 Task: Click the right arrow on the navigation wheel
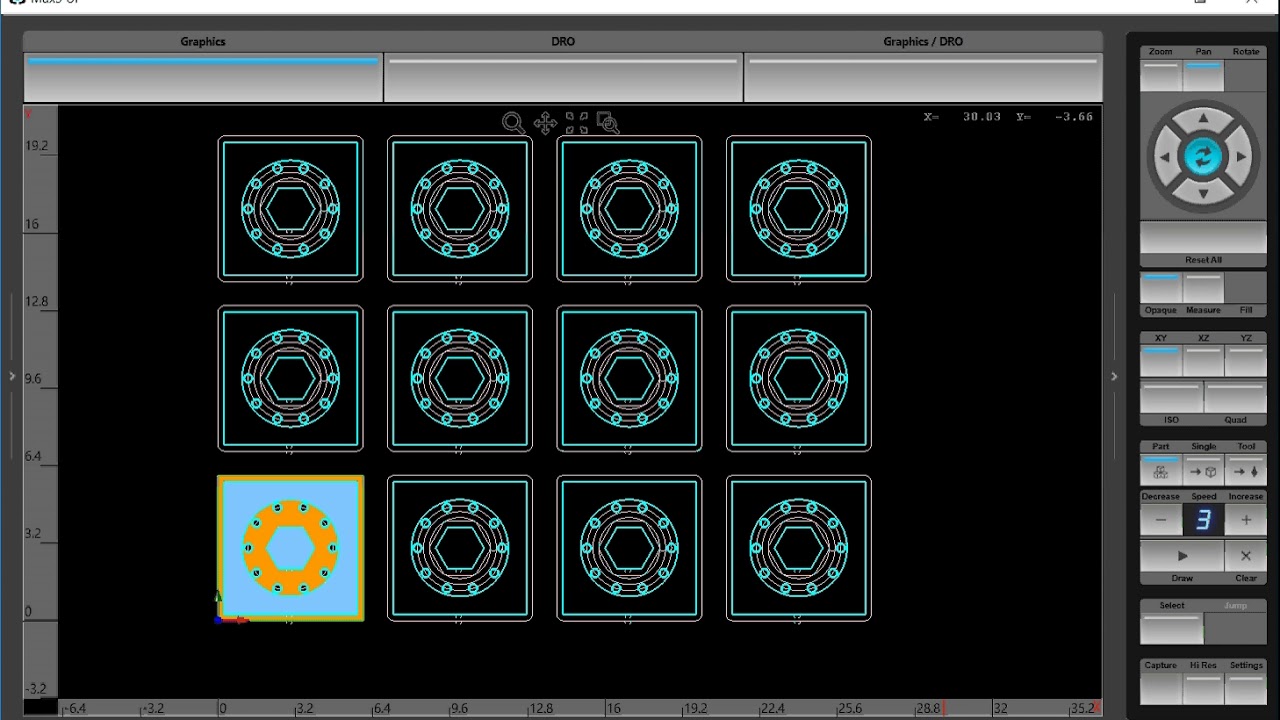coord(1241,157)
